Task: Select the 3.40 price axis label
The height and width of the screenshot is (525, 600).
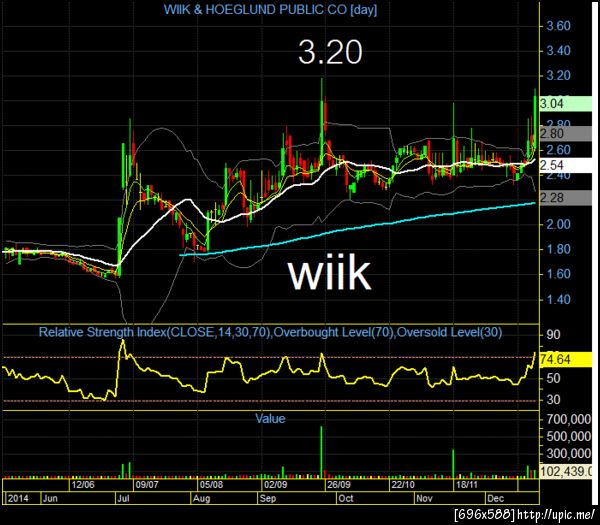Action: pyautogui.click(x=558, y=51)
